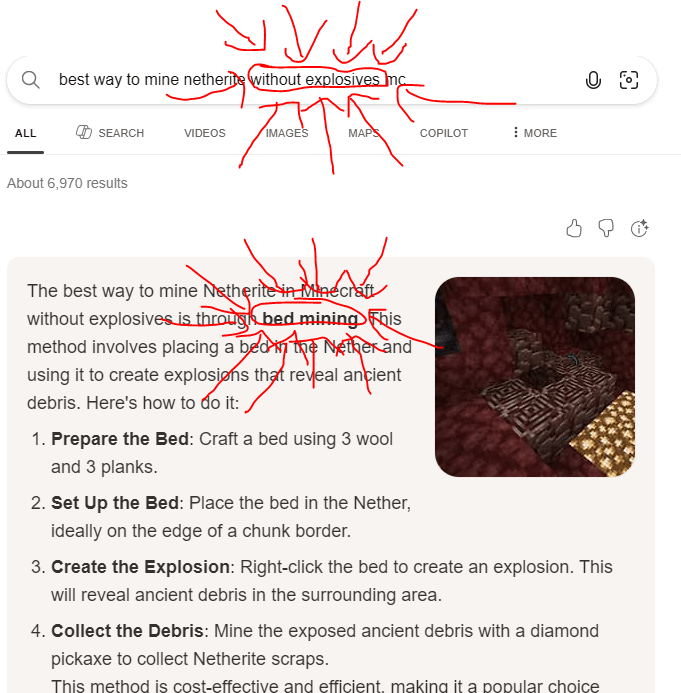This screenshot has width=681, height=693.
Task: Open visual search camera icon
Action: pos(628,80)
